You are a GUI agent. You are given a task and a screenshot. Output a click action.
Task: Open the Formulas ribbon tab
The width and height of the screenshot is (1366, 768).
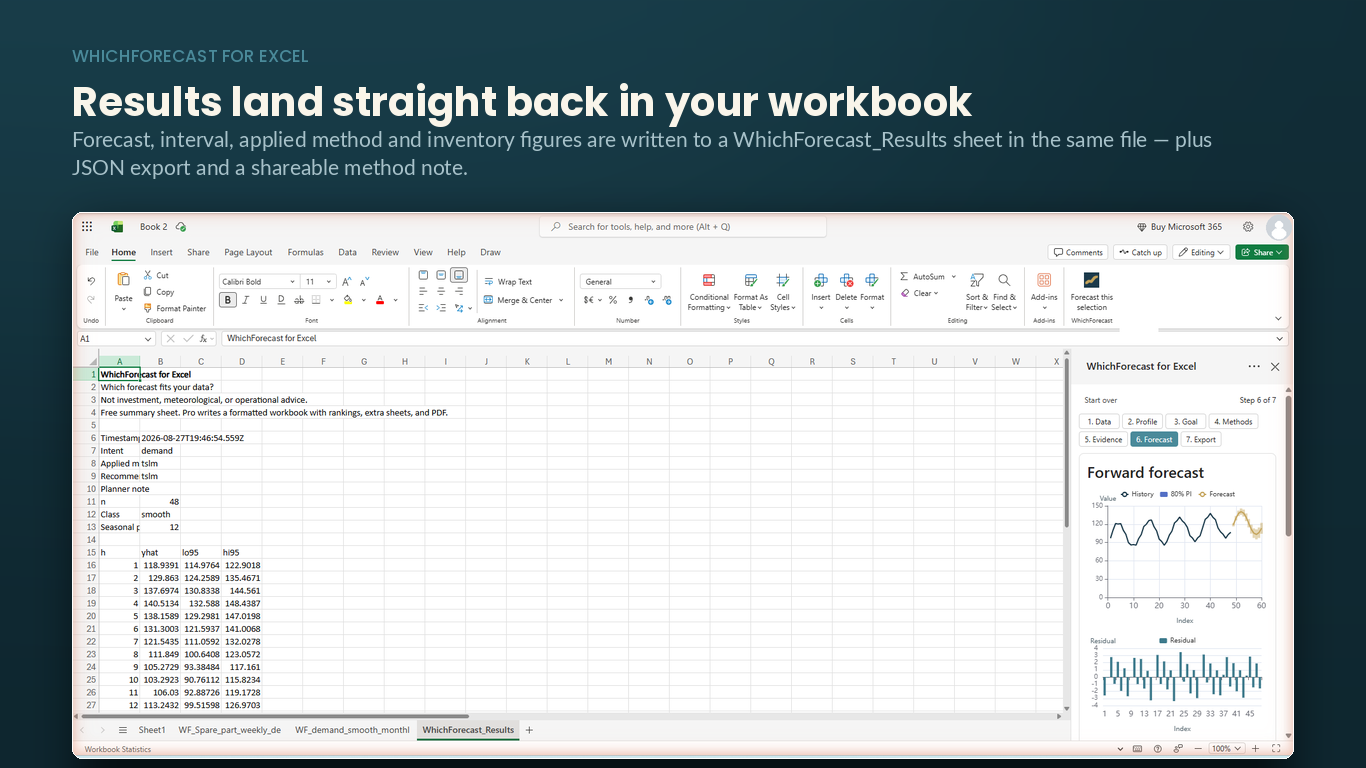pyautogui.click(x=305, y=253)
